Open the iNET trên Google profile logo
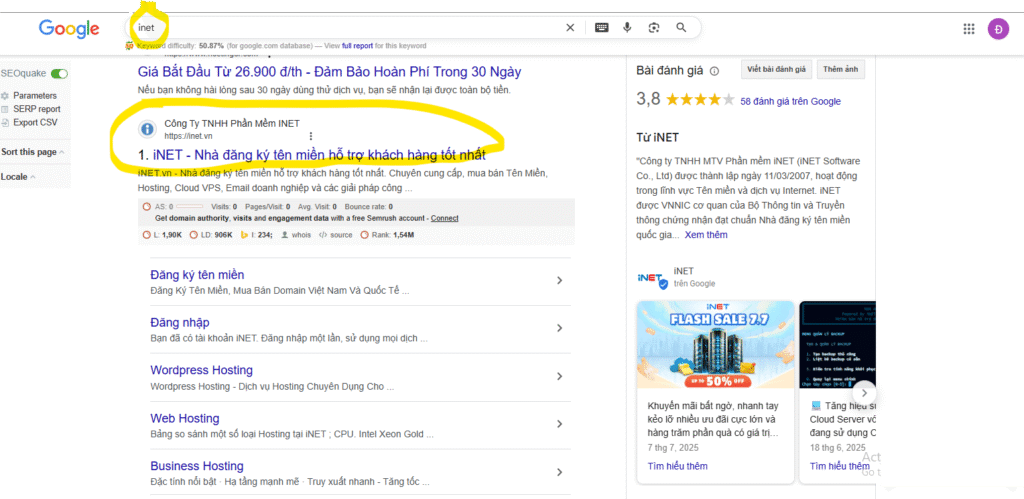This screenshot has height=499, width=1024. 652,278
